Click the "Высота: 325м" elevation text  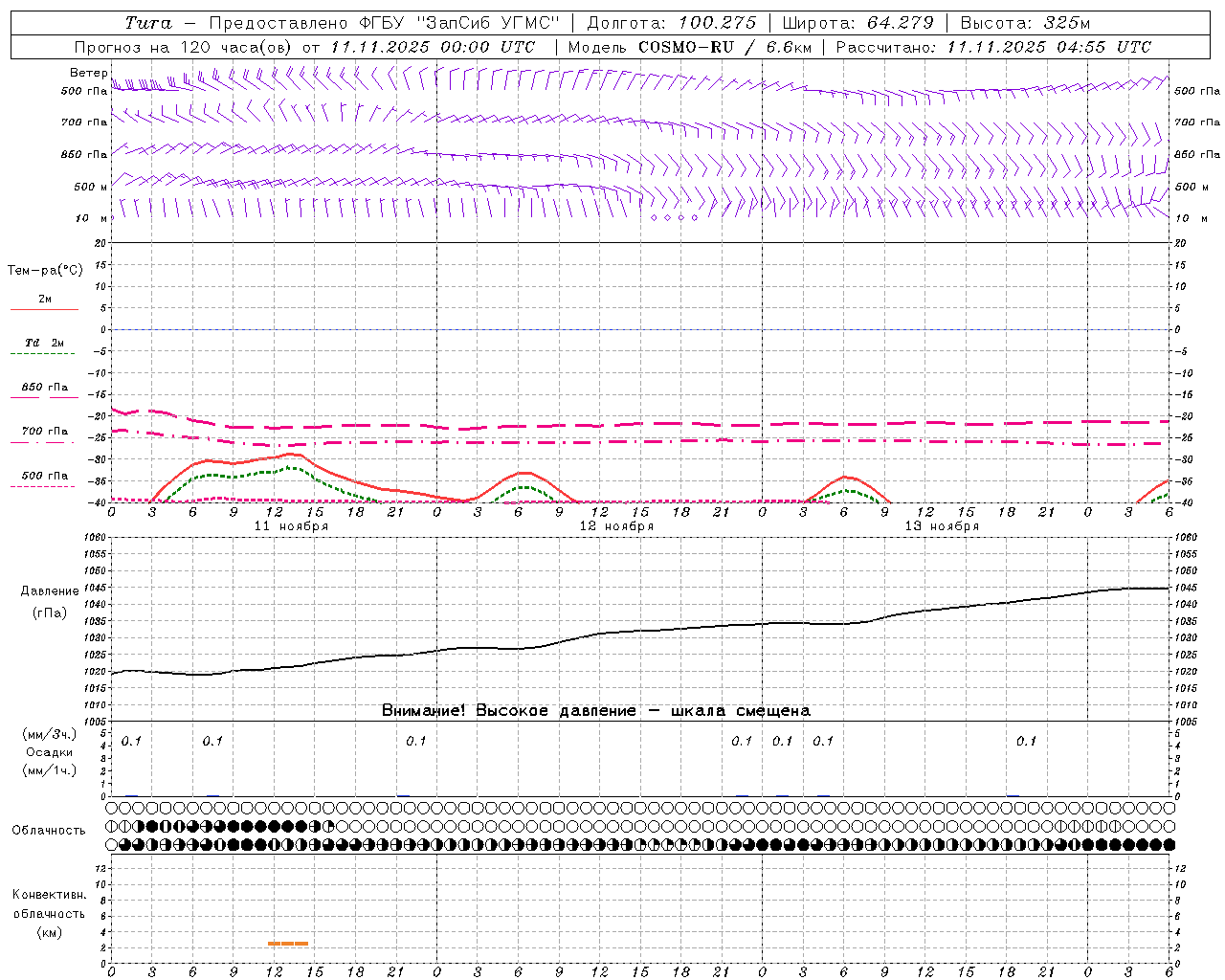point(1025,23)
